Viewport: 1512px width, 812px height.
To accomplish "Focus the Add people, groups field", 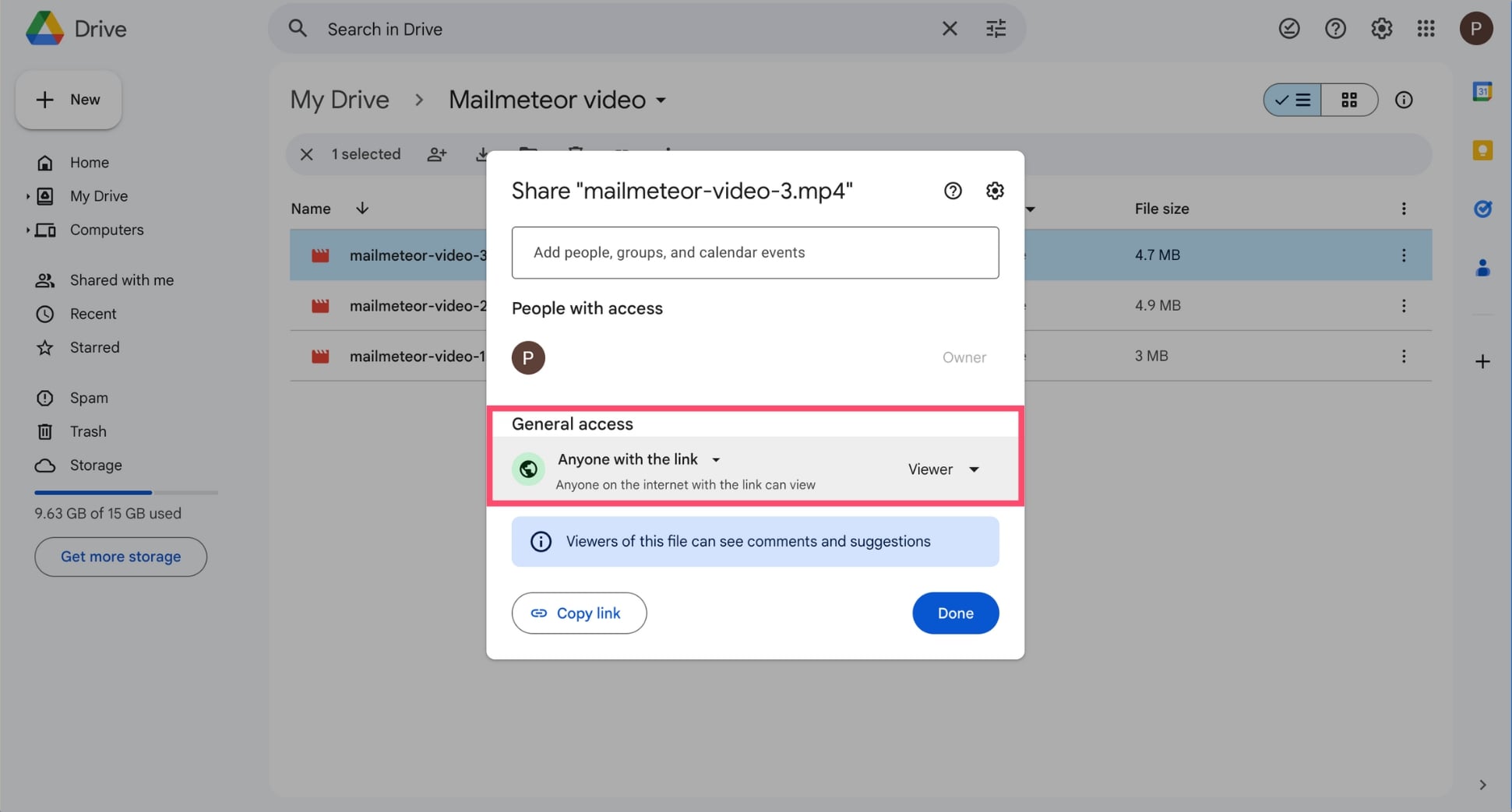I will click(755, 252).
